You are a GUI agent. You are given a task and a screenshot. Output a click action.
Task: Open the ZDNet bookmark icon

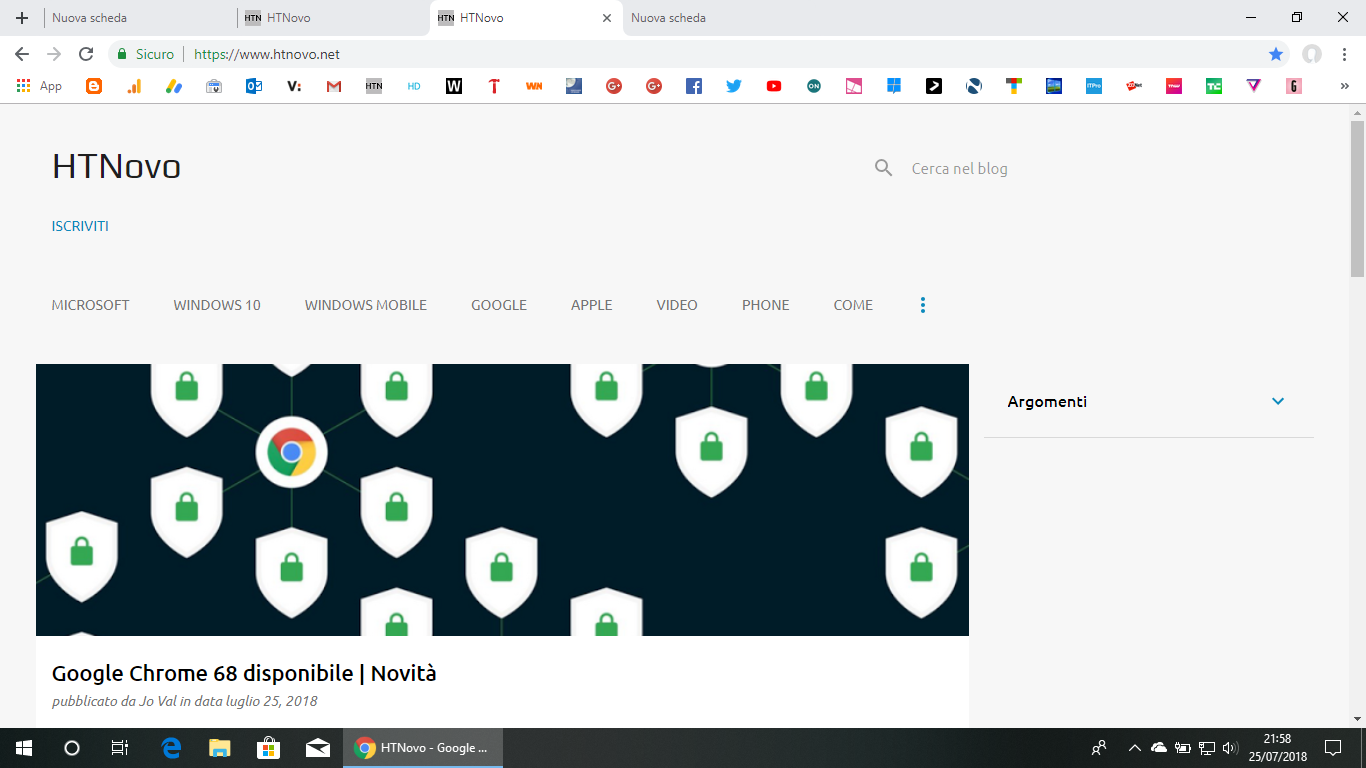pos(1134,86)
